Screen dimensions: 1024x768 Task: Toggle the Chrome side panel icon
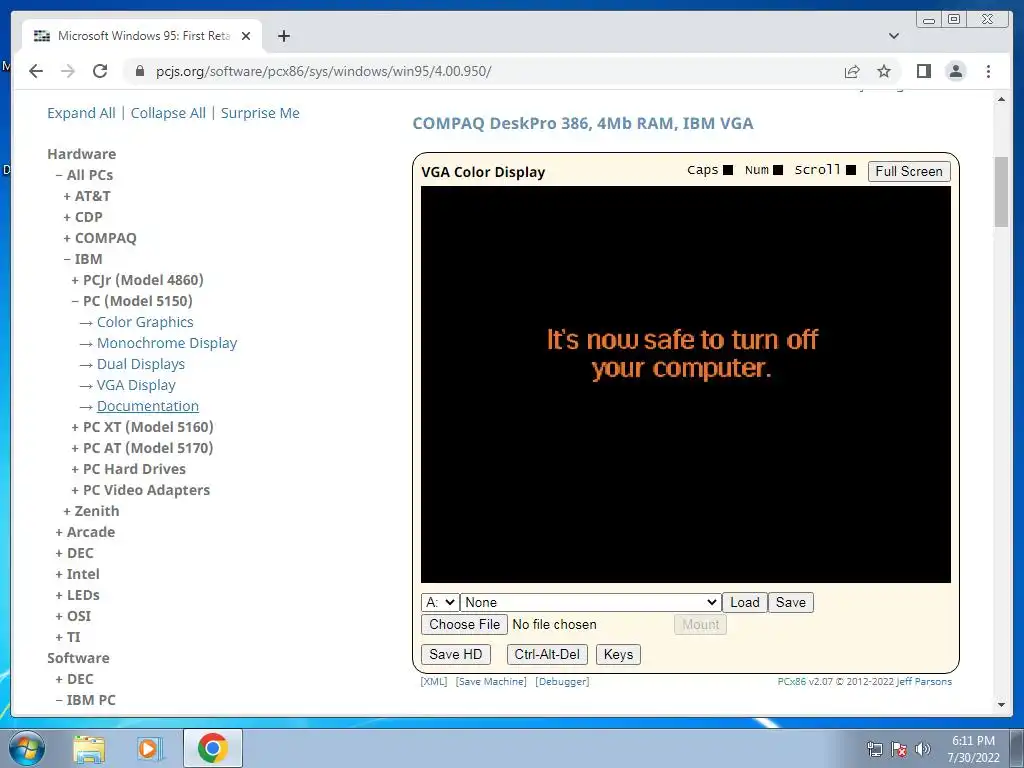coord(923,71)
